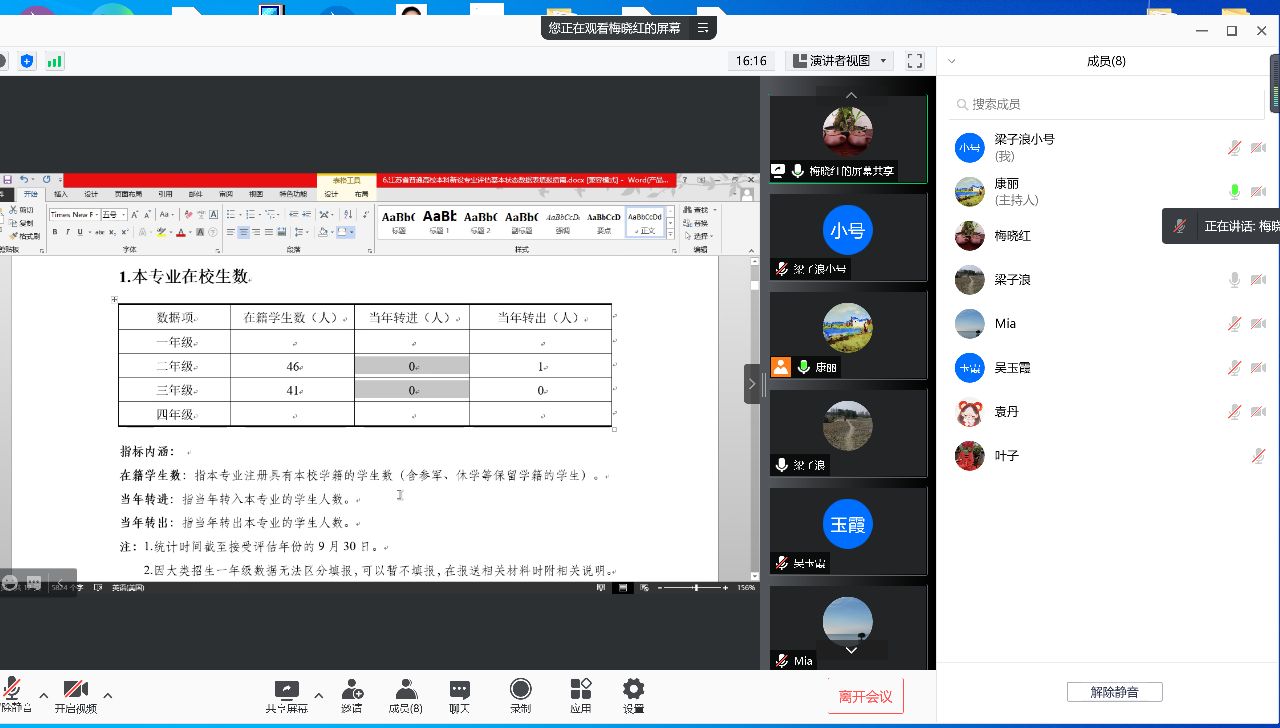
Task: Enter full screen mode icon
Action: click(914, 61)
